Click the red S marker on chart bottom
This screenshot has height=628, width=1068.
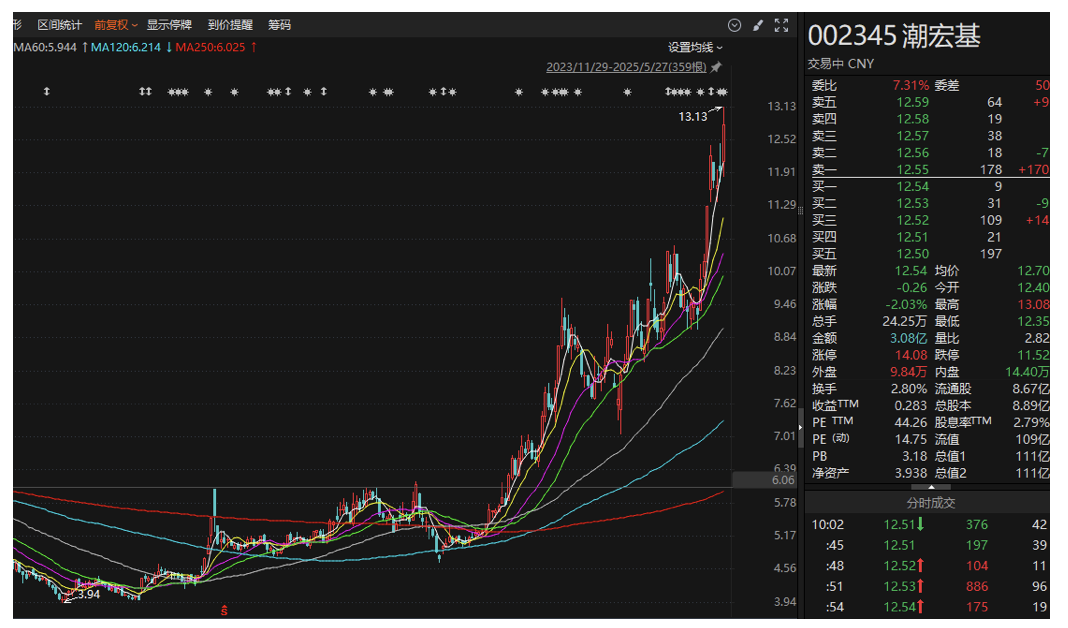point(224,610)
